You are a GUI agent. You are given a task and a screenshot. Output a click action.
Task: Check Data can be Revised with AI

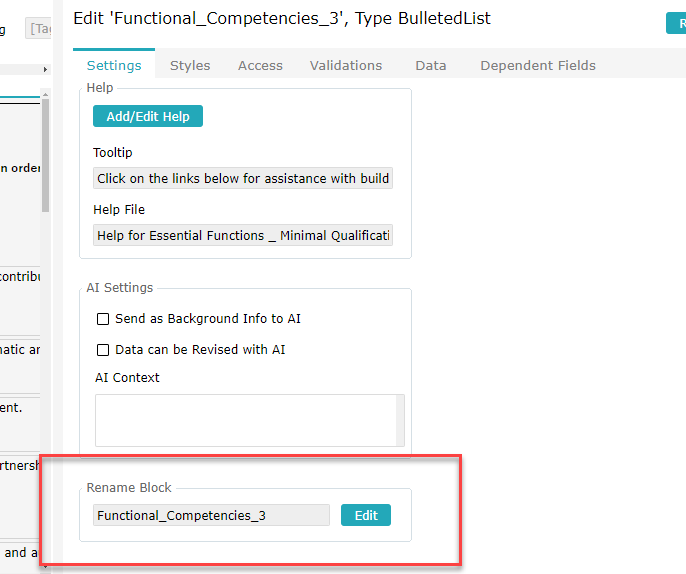[103, 350]
